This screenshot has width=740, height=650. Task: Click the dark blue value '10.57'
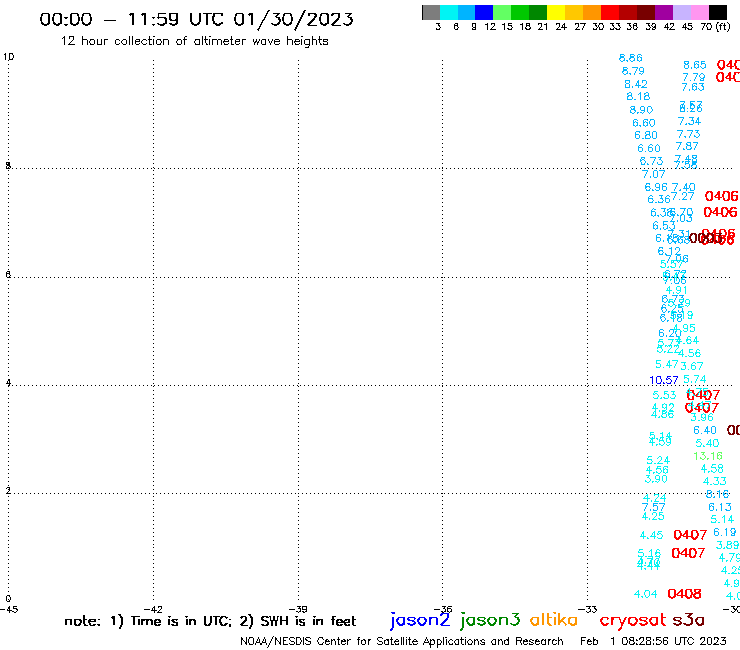[664, 380]
